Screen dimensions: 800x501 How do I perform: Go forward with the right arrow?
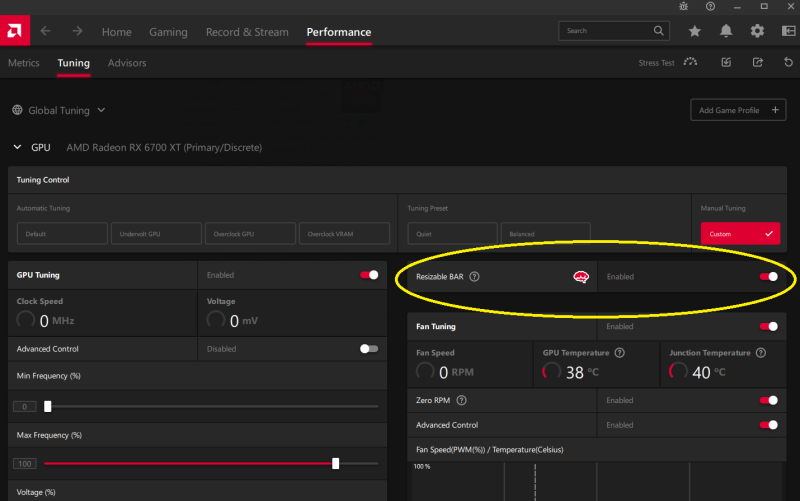pyautogui.click(x=77, y=31)
